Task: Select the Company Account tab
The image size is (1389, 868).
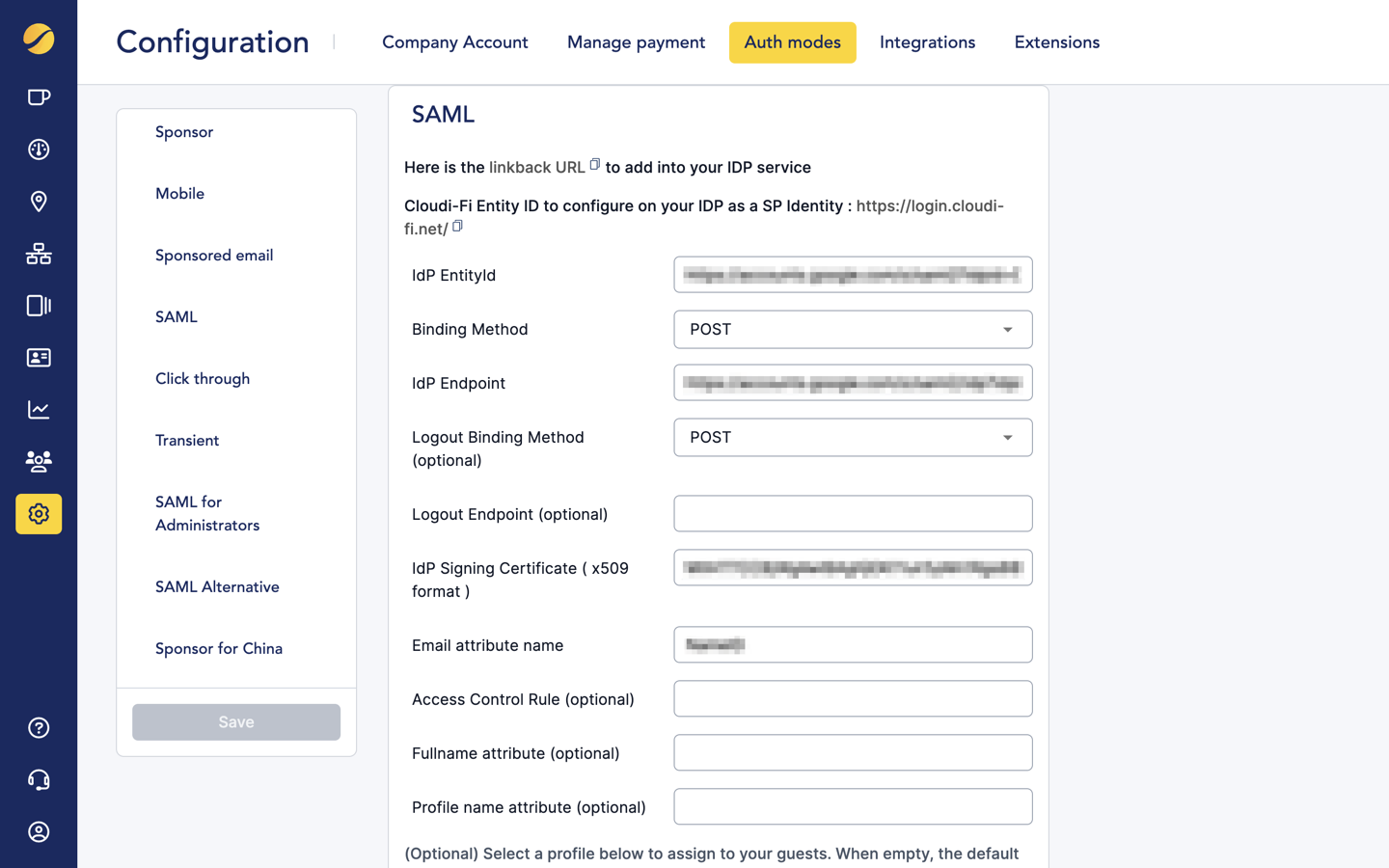Action: click(454, 42)
